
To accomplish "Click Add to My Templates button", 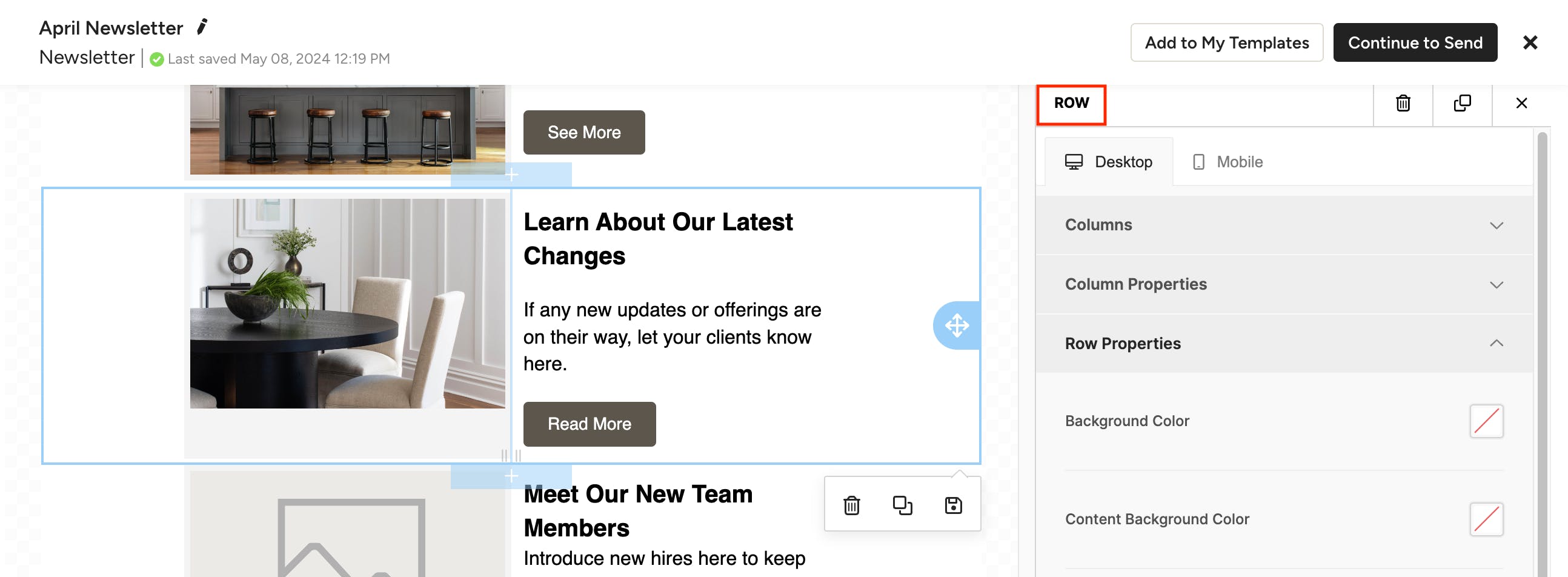I will [1226, 42].
